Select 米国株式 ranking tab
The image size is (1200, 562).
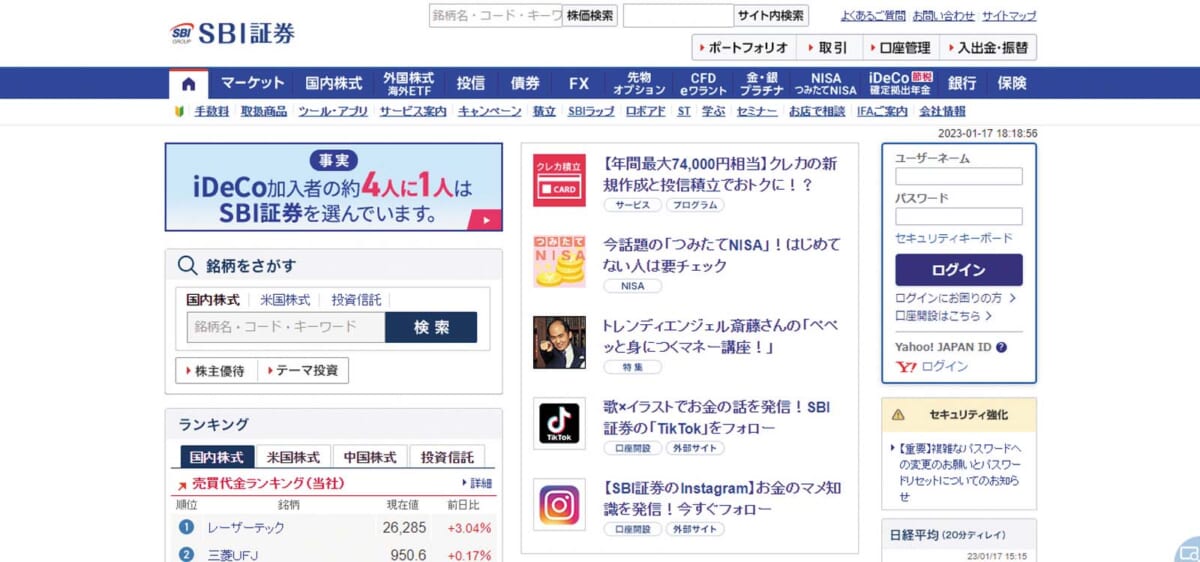click(293, 457)
